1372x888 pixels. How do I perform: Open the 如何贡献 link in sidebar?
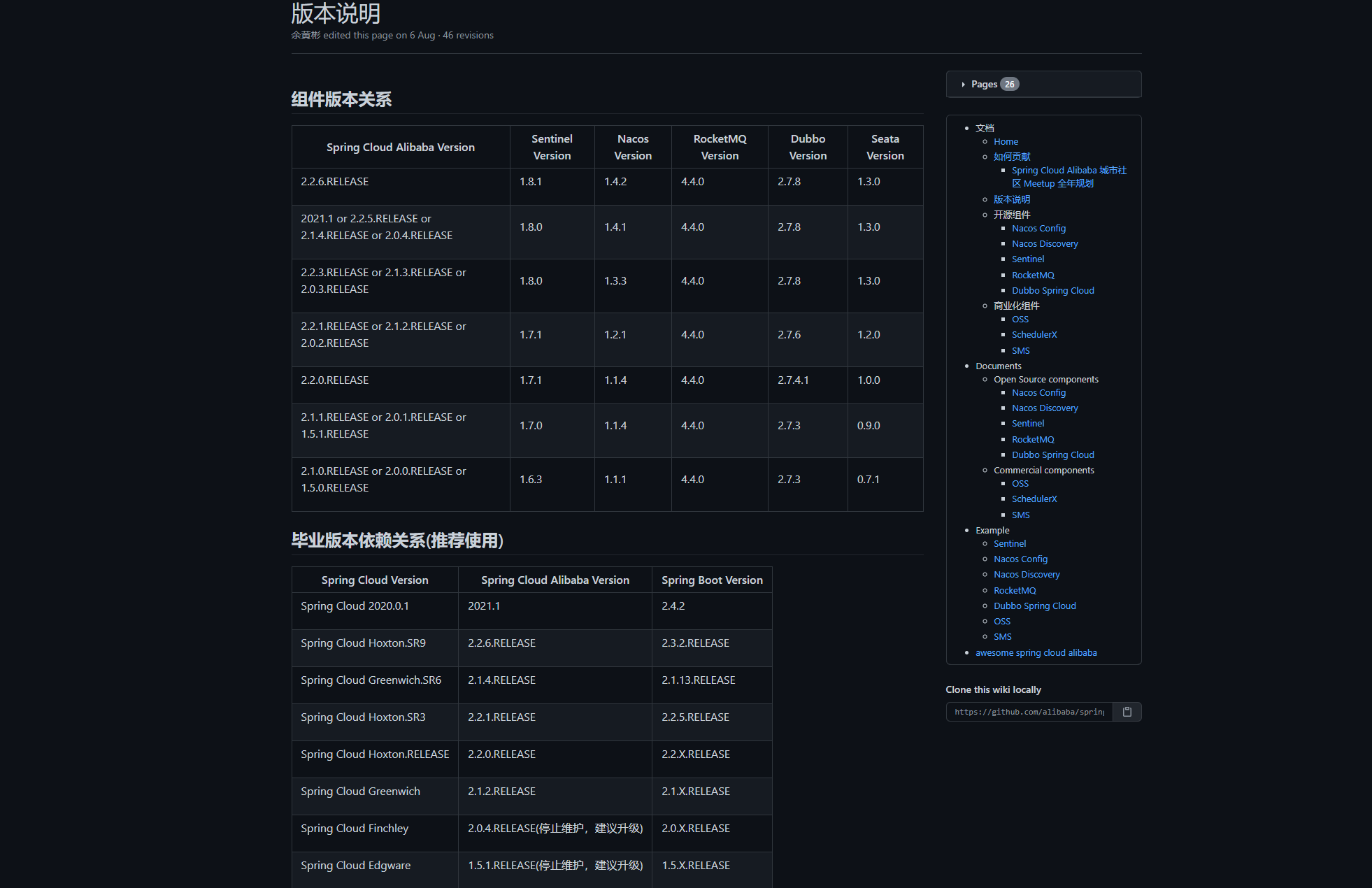pyautogui.click(x=1012, y=157)
